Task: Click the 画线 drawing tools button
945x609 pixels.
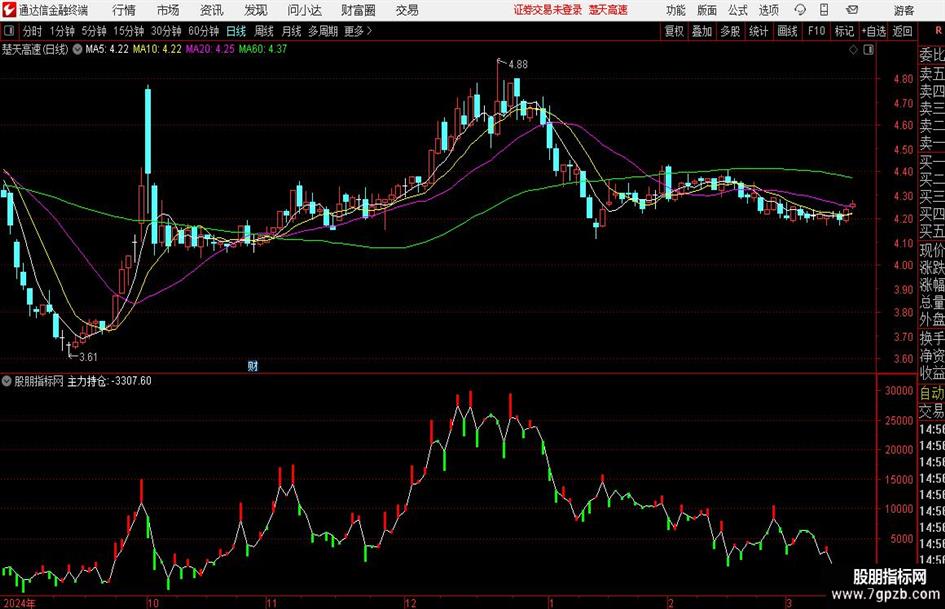Action: click(x=787, y=31)
